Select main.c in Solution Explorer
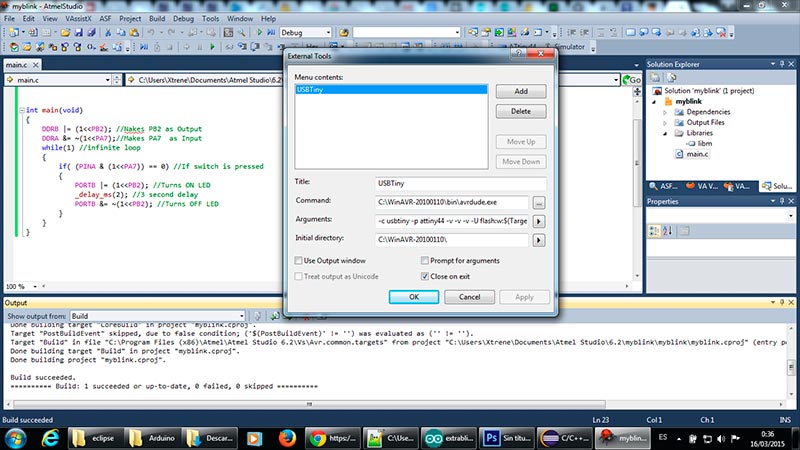 (x=697, y=154)
